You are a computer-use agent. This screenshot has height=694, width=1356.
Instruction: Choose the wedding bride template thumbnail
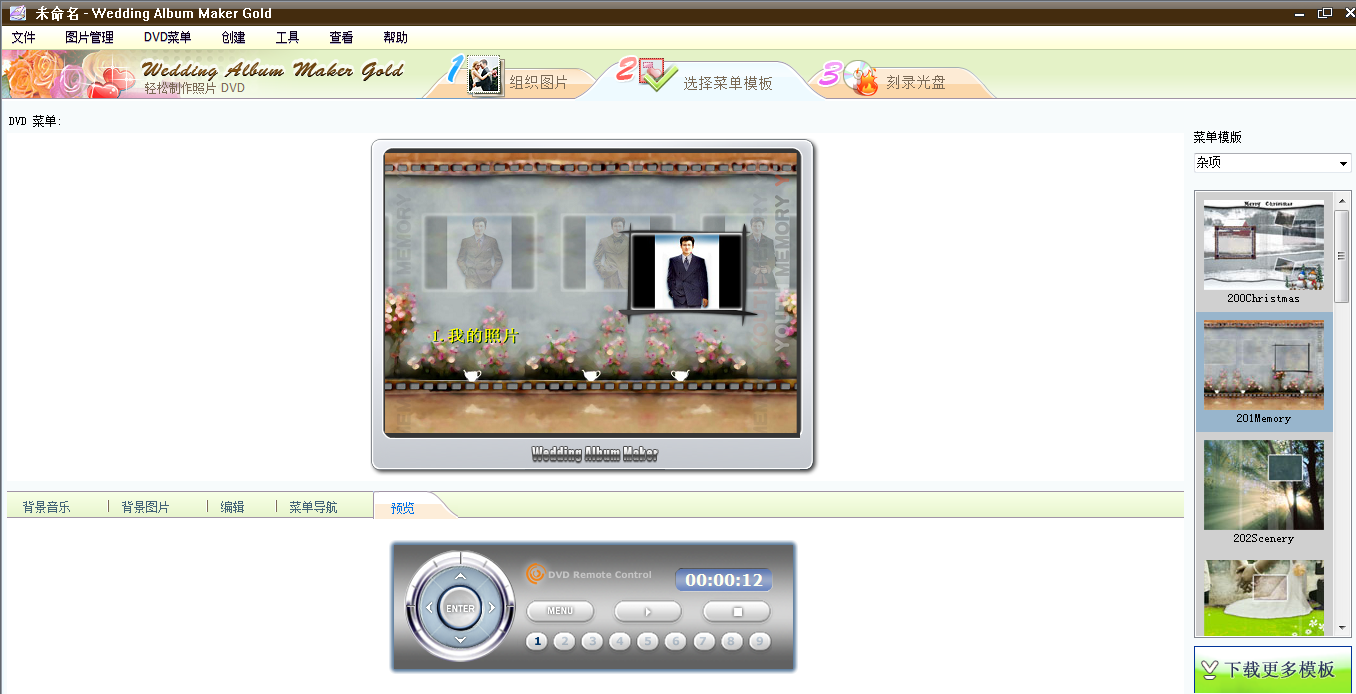coord(1264,598)
